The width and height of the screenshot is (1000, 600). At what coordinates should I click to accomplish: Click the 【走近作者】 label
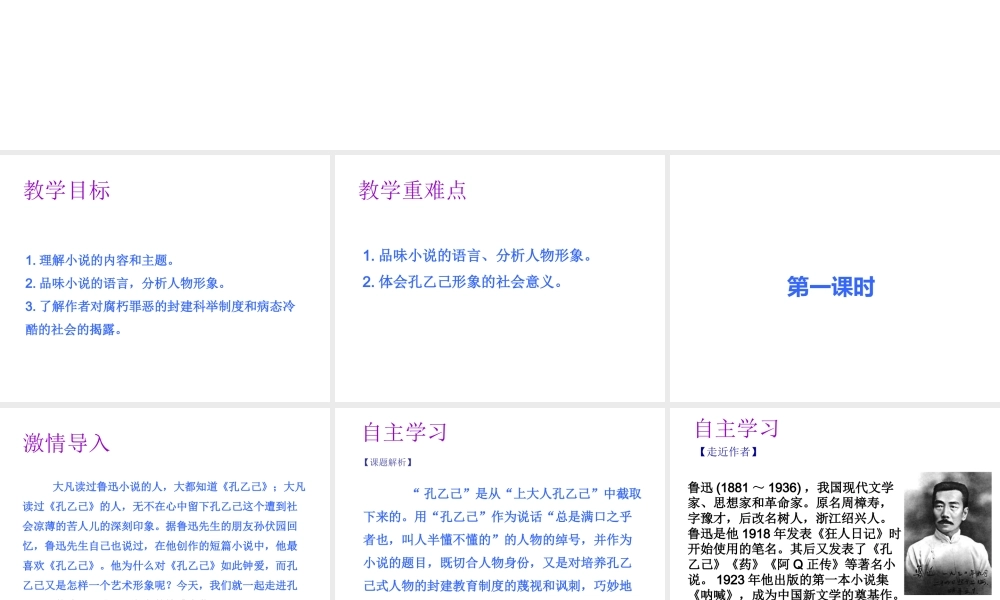click(x=728, y=451)
